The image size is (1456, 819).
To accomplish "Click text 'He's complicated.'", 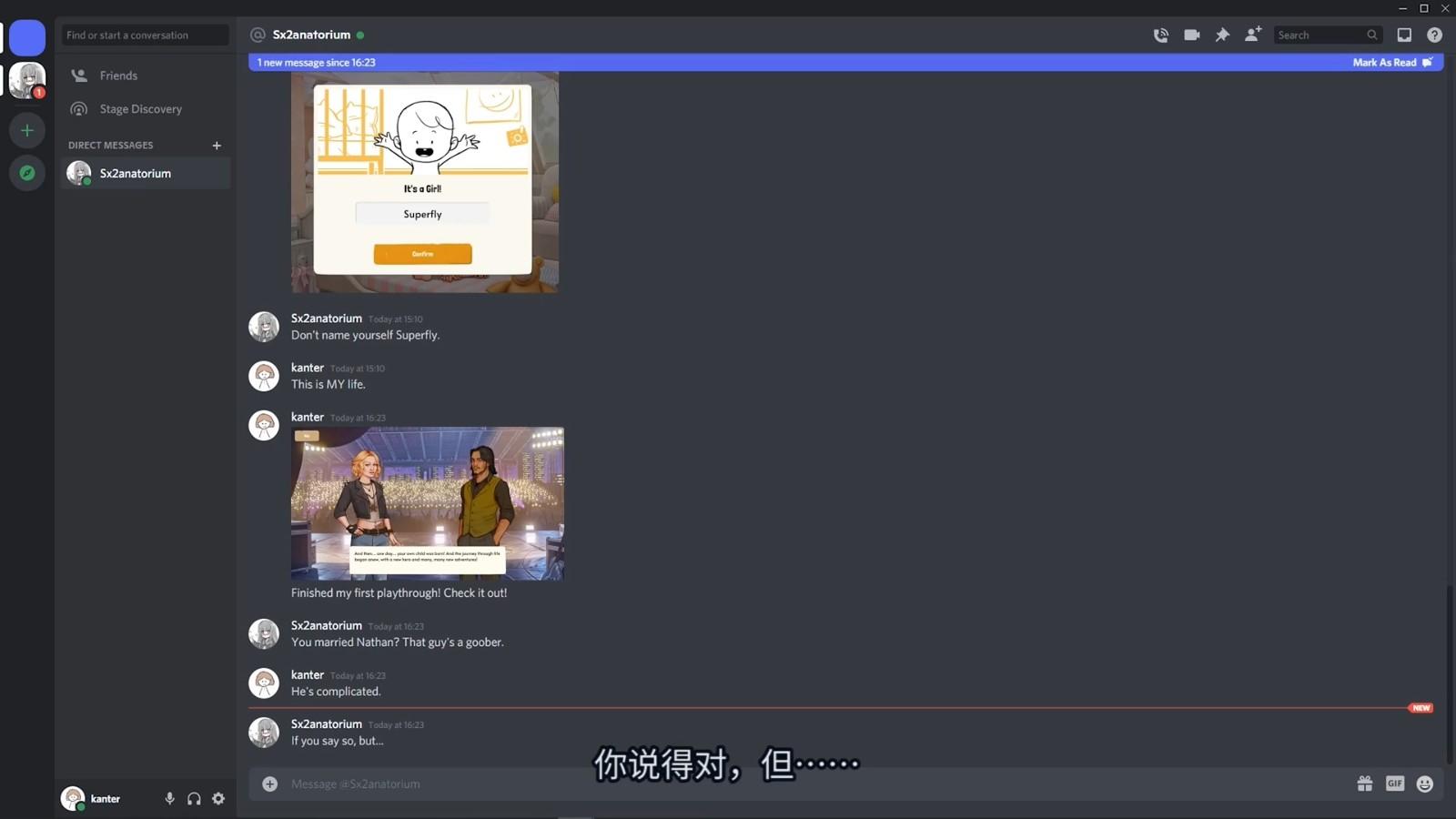I will pos(336,692).
